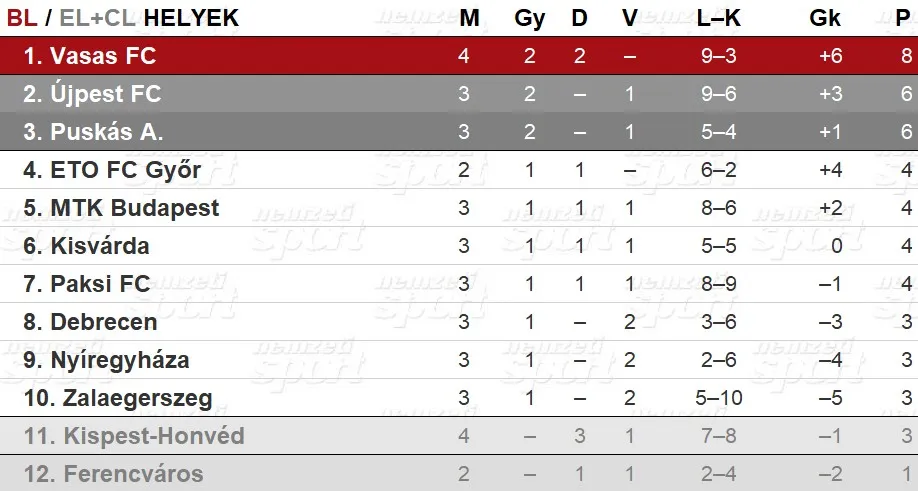Click the BL legend label
This screenshot has width=918, height=491.
tap(22, 18)
